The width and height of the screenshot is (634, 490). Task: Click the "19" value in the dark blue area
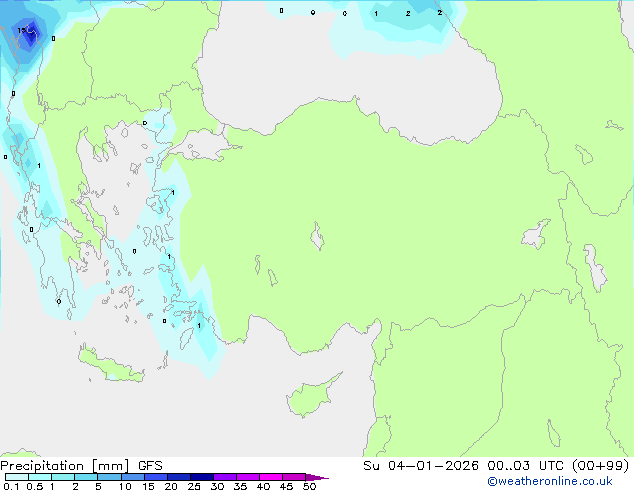point(21,30)
